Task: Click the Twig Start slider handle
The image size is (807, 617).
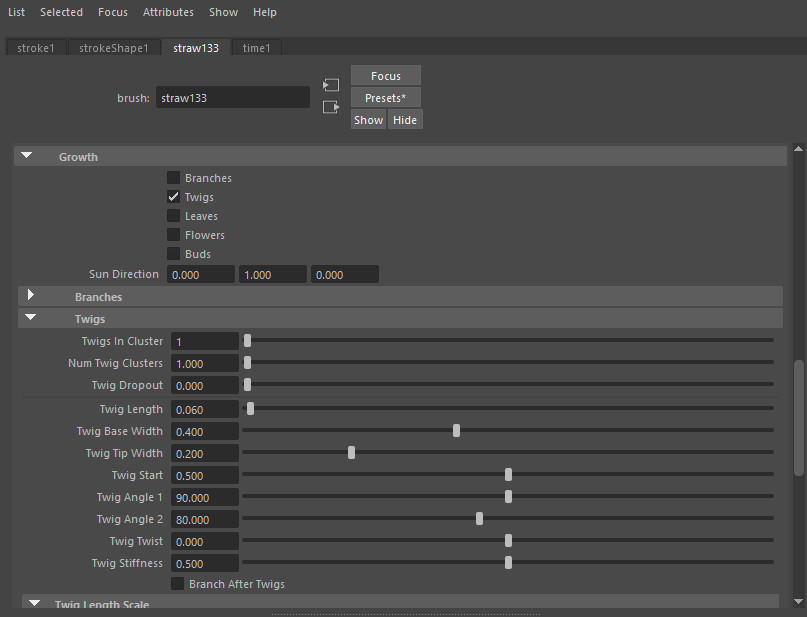Action: pyautogui.click(x=508, y=474)
